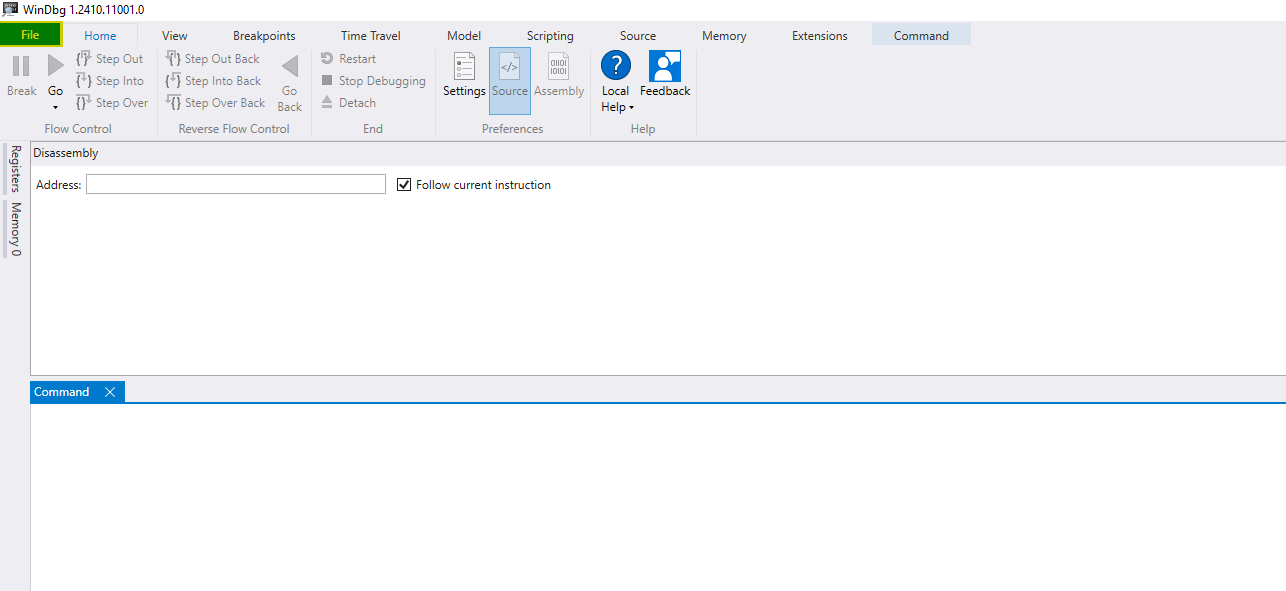1286x591 pixels.
Task: Click Step Out Back
Action: (213, 59)
